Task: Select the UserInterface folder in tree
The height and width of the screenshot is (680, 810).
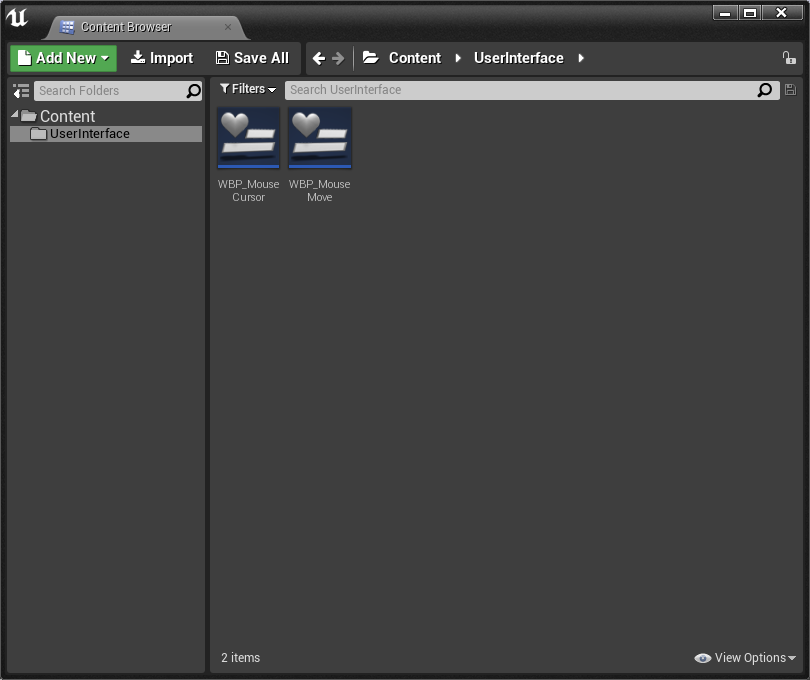Action: [x=106, y=134]
